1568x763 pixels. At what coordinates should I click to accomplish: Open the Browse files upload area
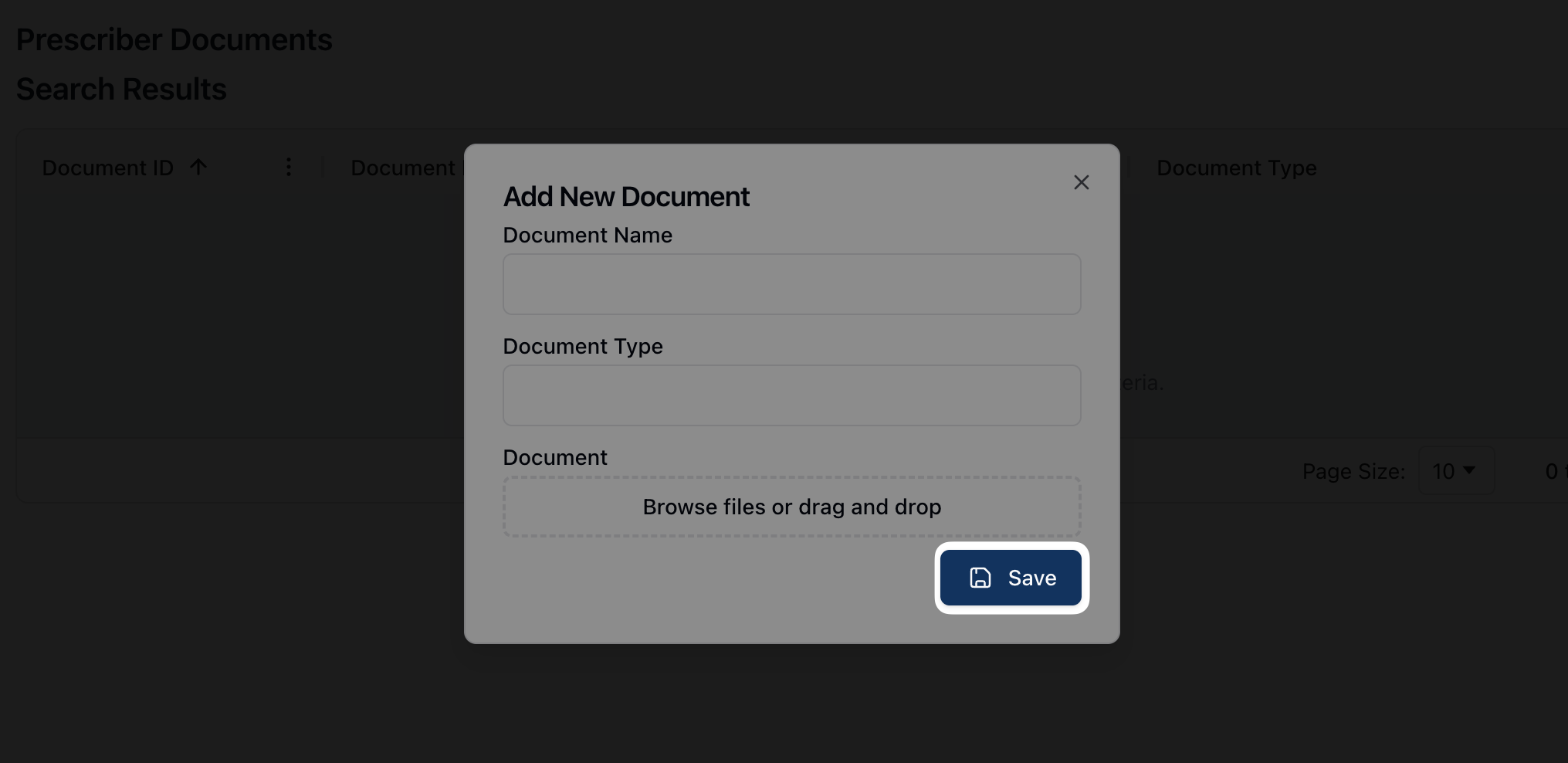[x=791, y=507]
